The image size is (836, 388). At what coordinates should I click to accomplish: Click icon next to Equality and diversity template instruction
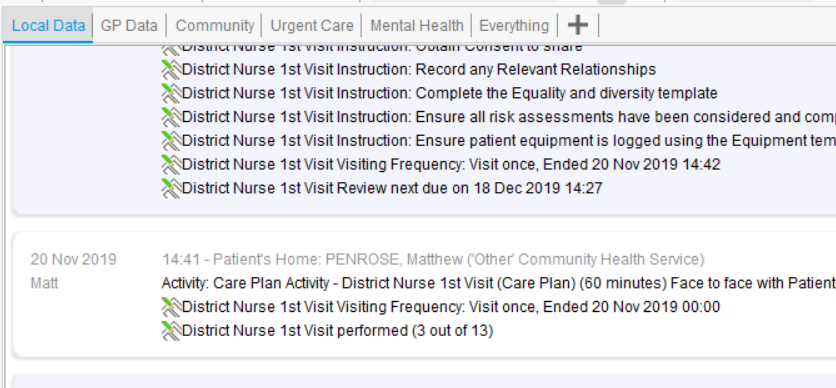[x=171, y=93]
